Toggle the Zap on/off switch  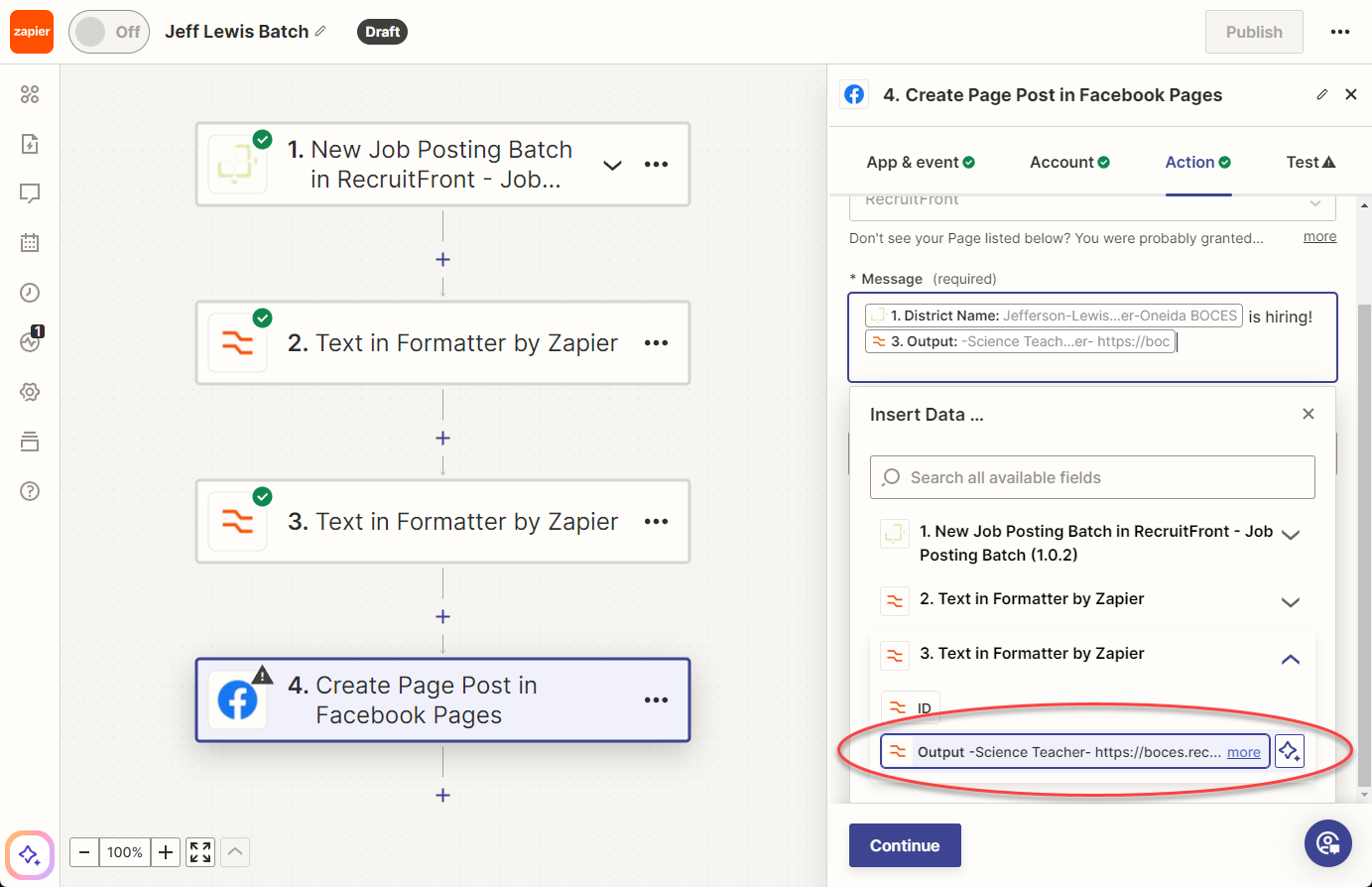pyautogui.click(x=109, y=32)
